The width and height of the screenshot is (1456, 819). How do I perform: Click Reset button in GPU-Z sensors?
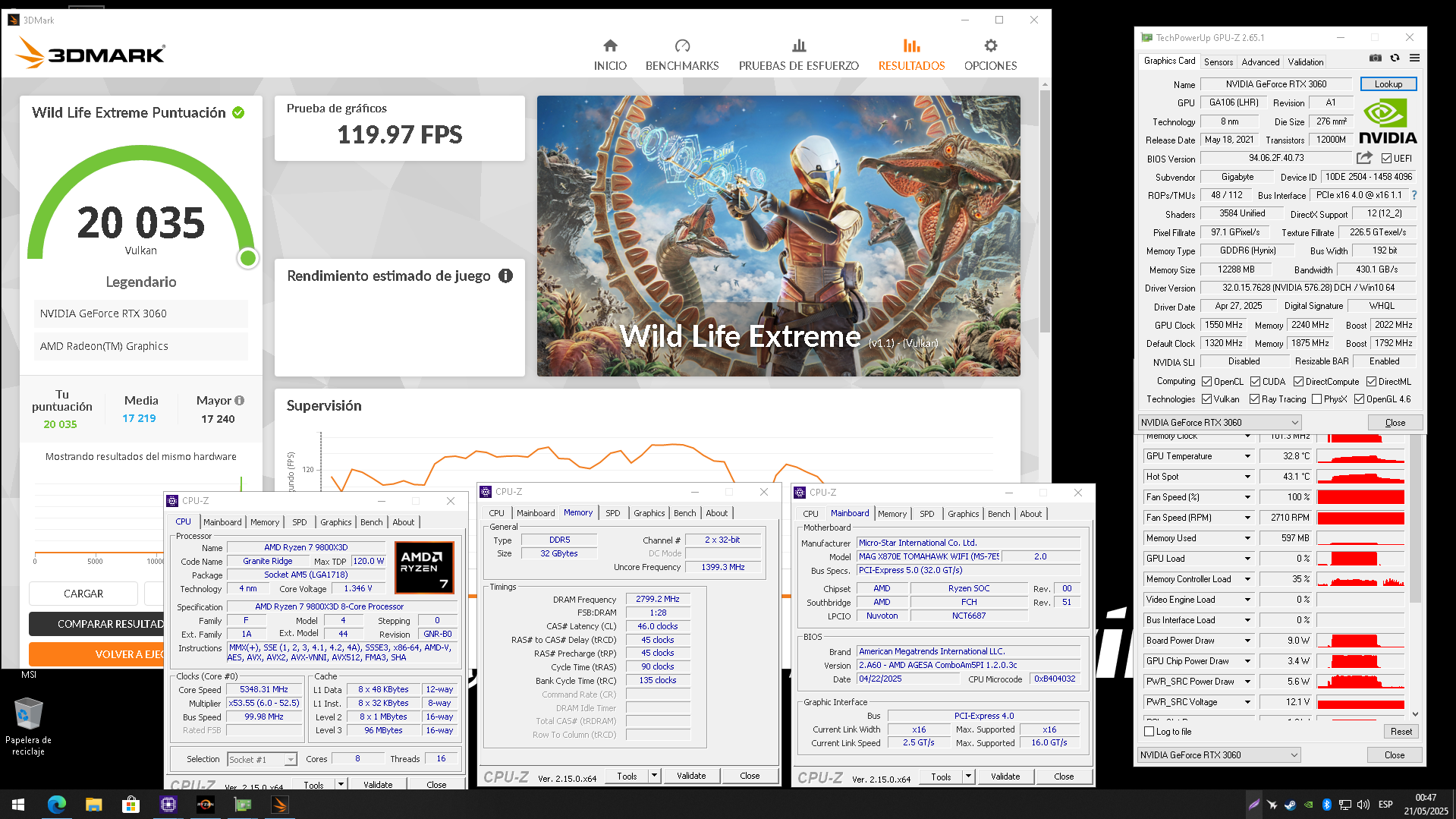[x=1401, y=732]
